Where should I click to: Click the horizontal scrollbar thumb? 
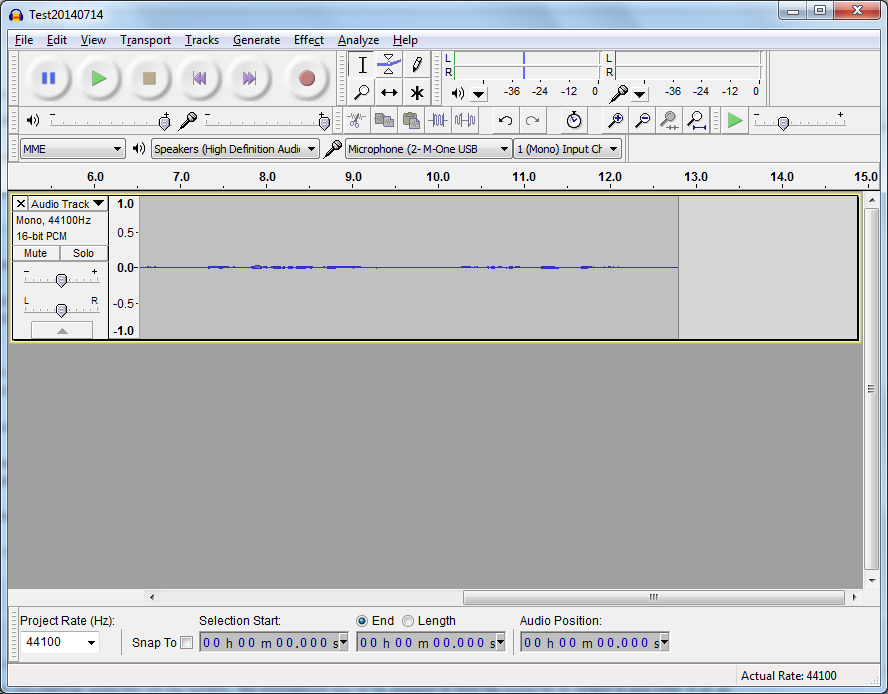[654, 597]
